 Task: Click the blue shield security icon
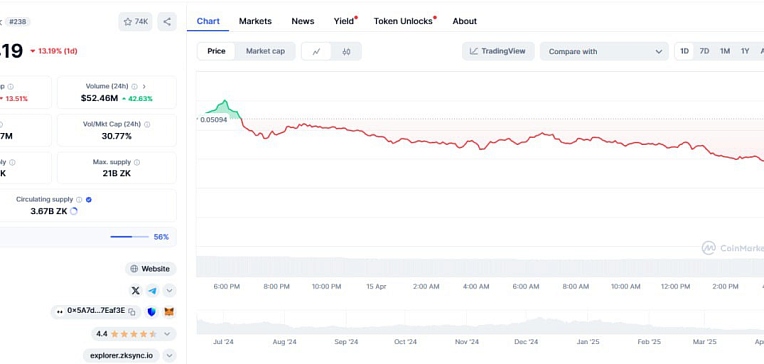coord(152,312)
